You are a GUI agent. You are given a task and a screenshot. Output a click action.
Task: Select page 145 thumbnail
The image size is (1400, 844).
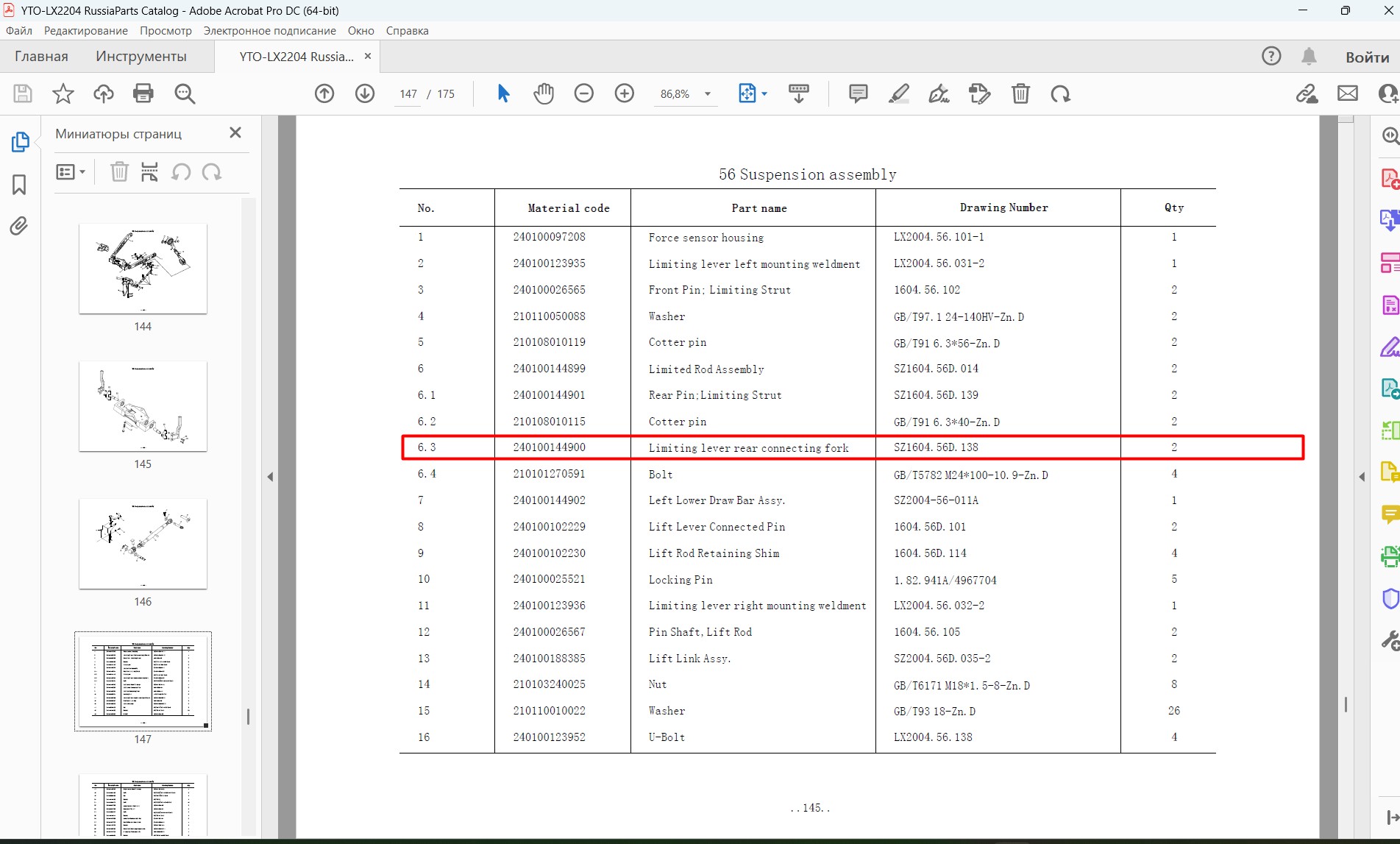(143, 406)
